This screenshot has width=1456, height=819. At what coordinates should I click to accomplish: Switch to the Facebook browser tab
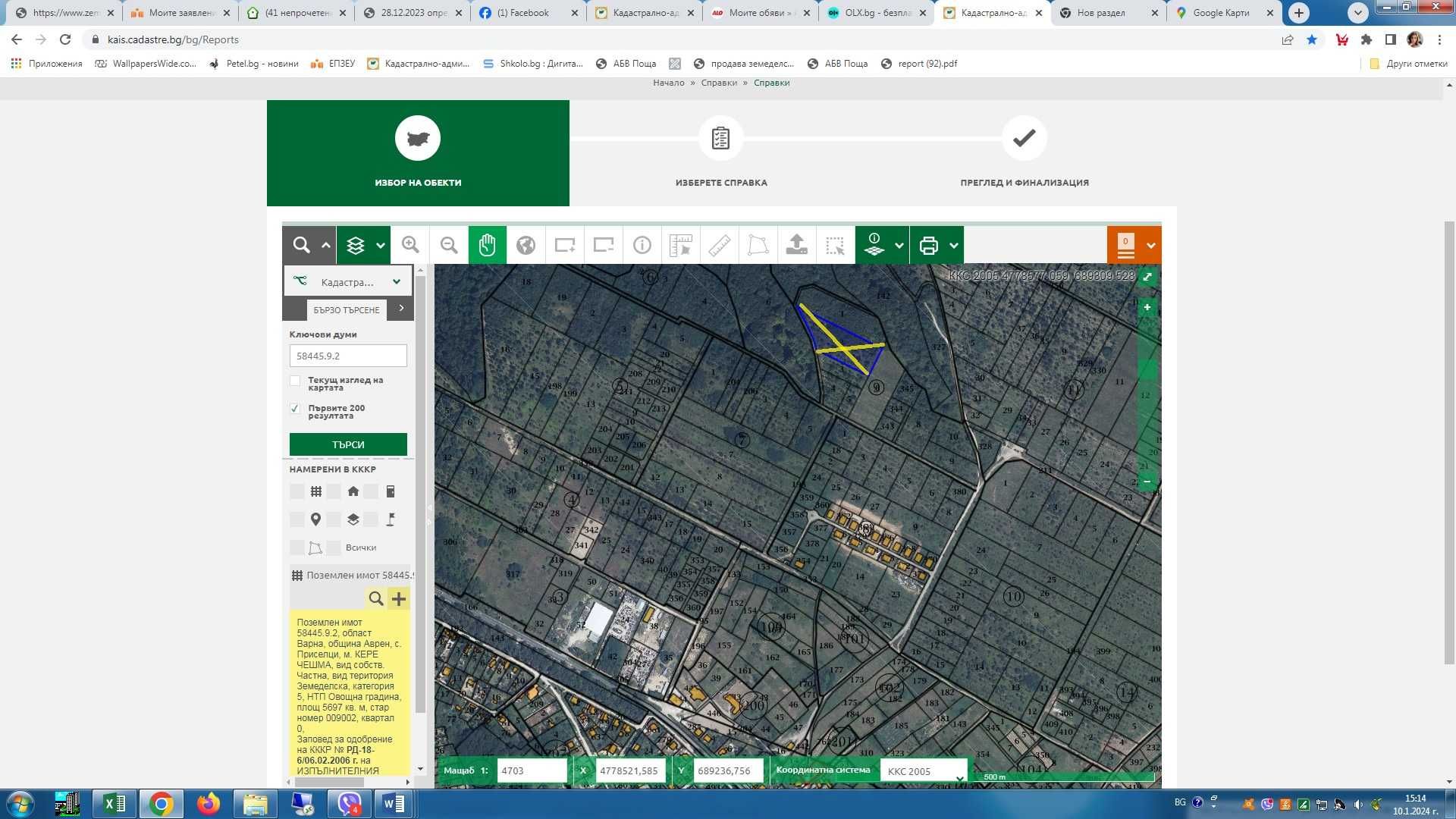(529, 13)
